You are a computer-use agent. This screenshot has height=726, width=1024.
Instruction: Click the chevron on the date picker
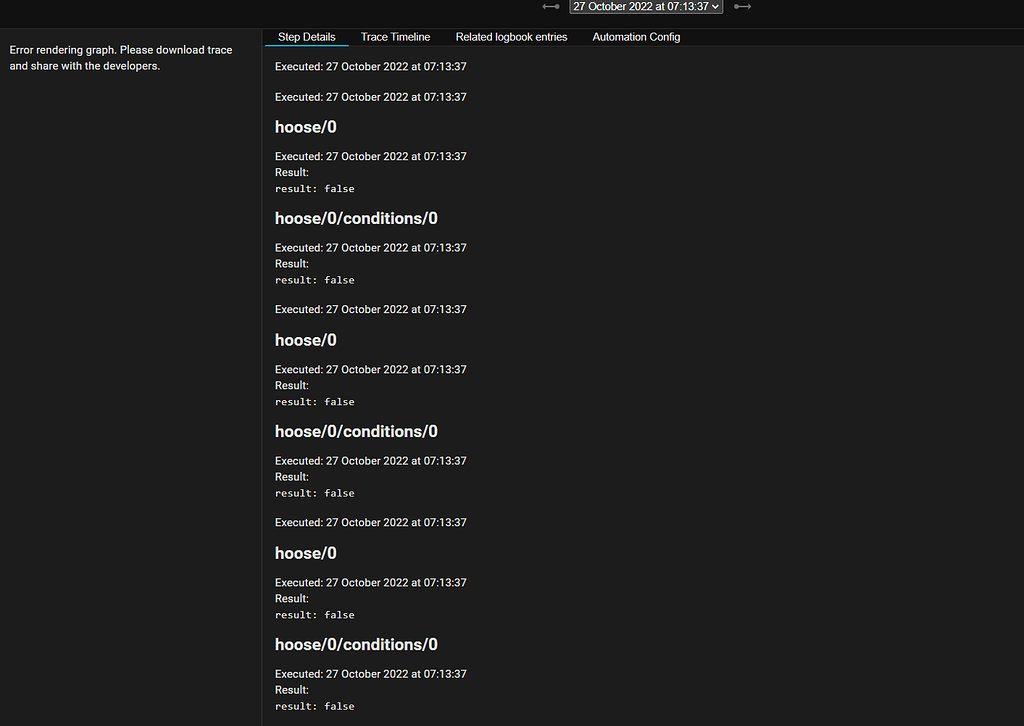(714, 6)
